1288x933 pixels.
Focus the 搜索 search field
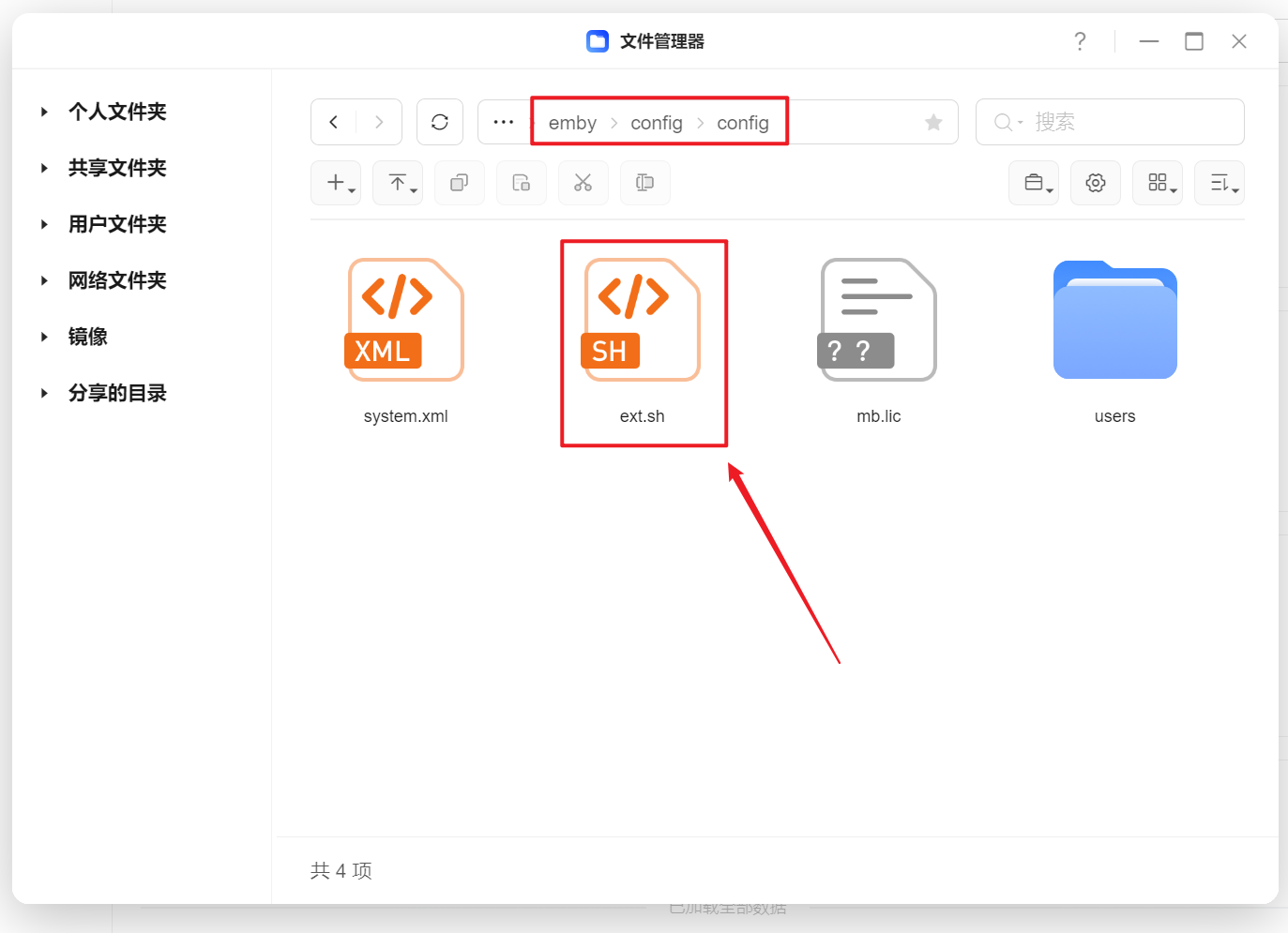pos(1110,122)
